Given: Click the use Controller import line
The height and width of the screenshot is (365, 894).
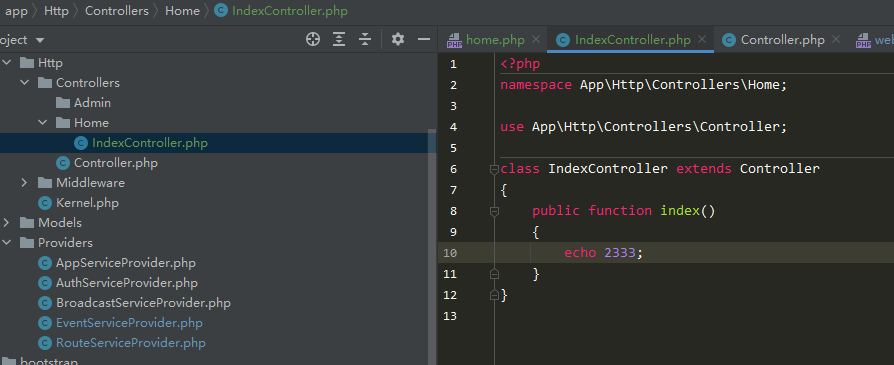Looking at the screenshot, I should 644,127.
